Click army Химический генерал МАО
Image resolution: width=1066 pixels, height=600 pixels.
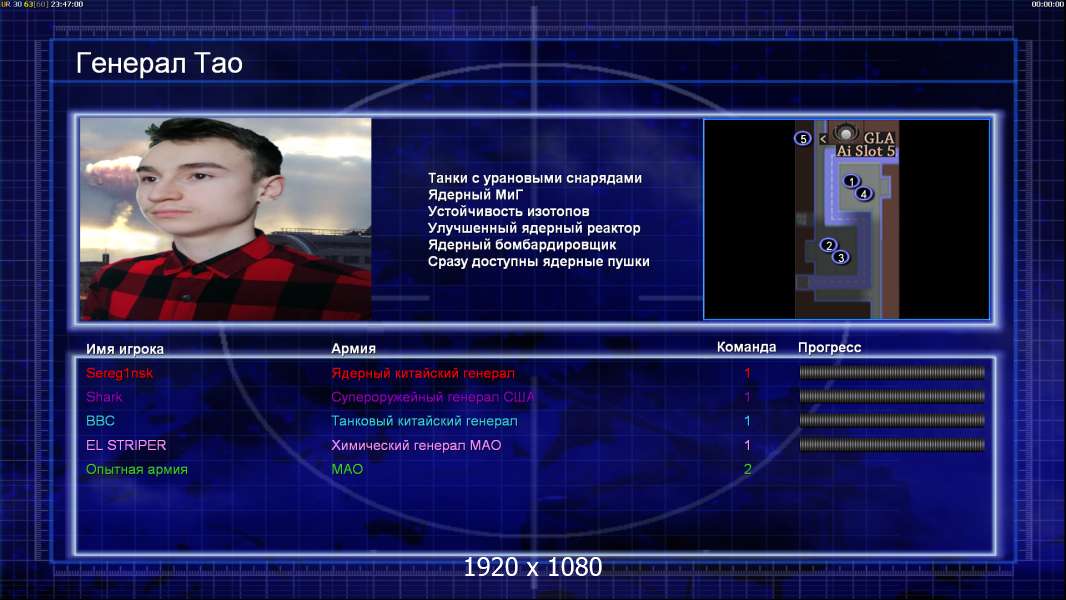pyautogui.click(x=416, y=445)
